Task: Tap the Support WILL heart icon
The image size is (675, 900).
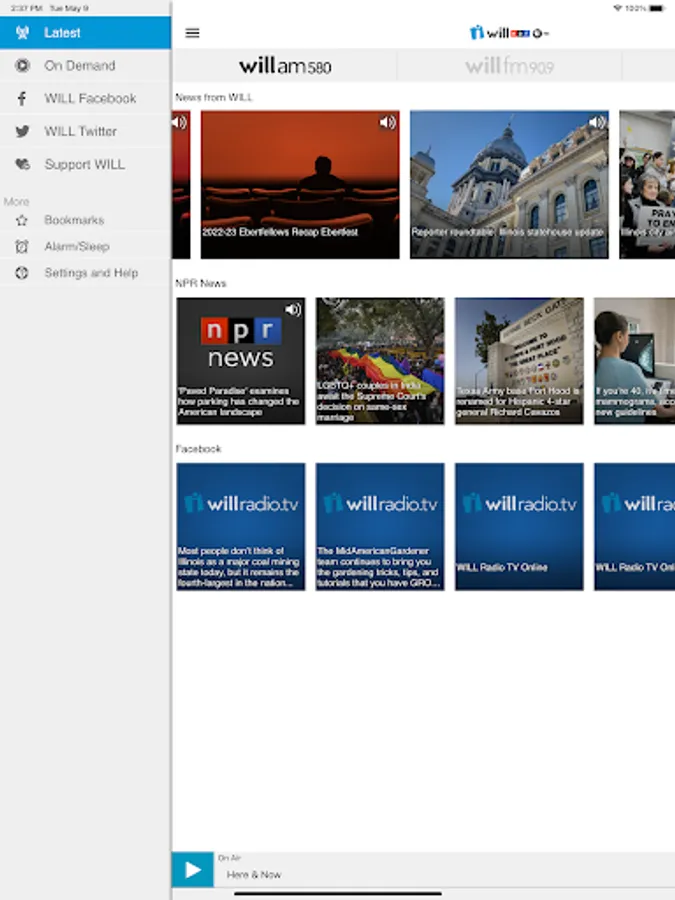Action: [22, 164]
